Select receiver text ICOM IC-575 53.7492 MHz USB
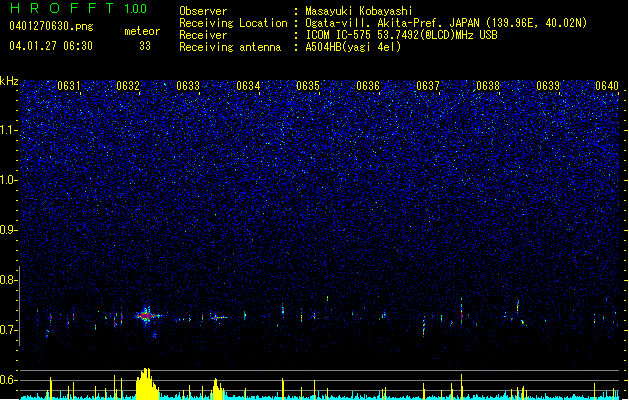Screen dimensions: 629x400 402,35
